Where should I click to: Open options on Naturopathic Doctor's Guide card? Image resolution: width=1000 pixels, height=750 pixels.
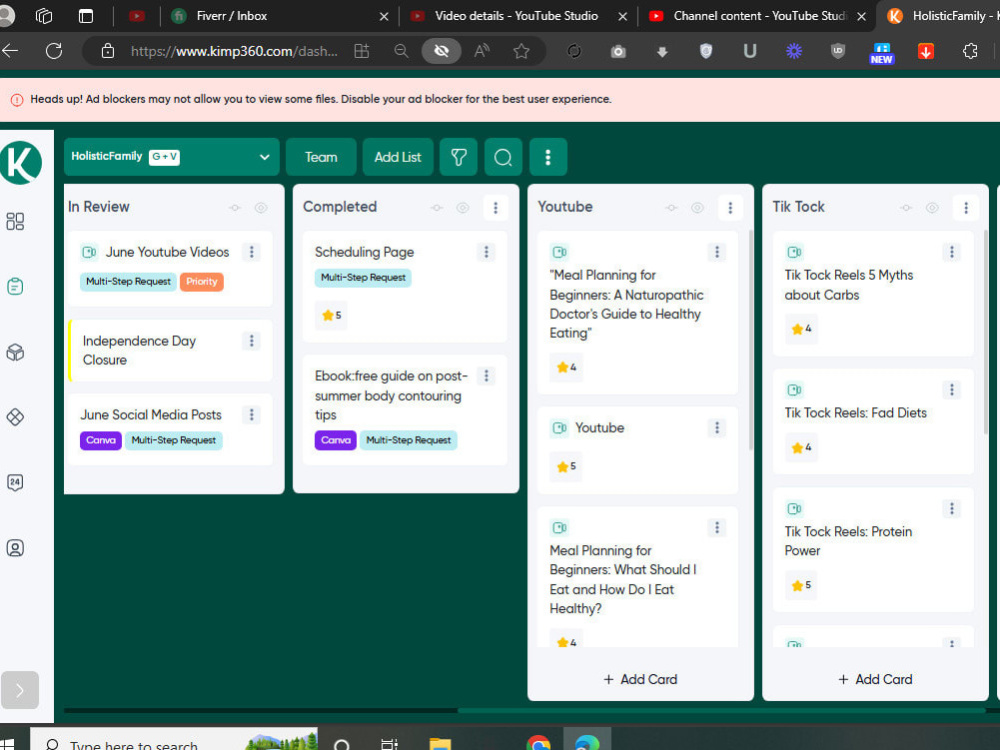pyautogui.click(x=717, y=252)
